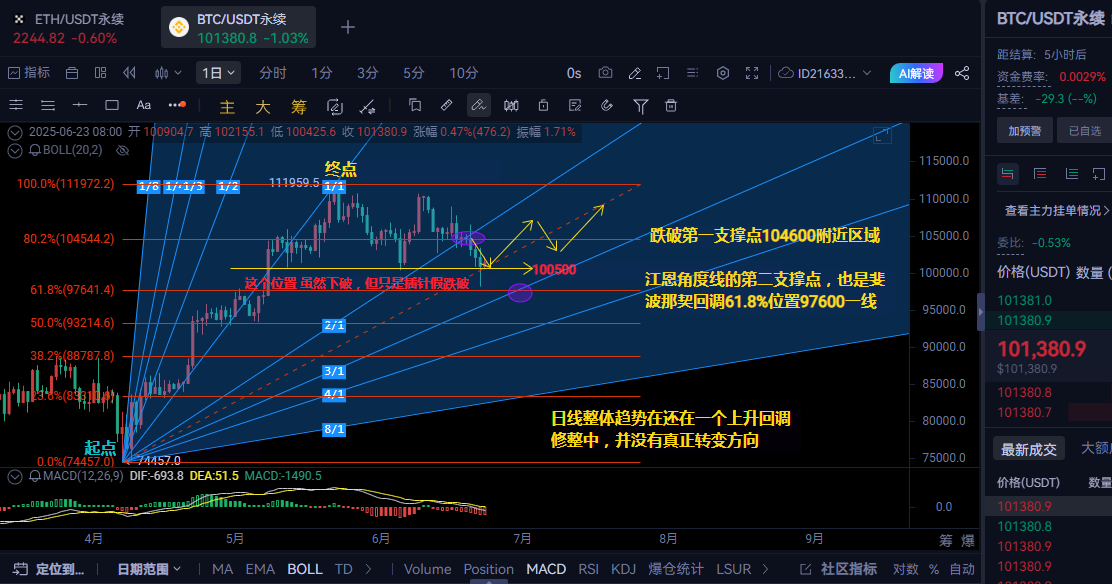The height and width of the screenshot is (584, 1112).
Task: Click the share icon beside AI解读
Action: coord(962,73)
